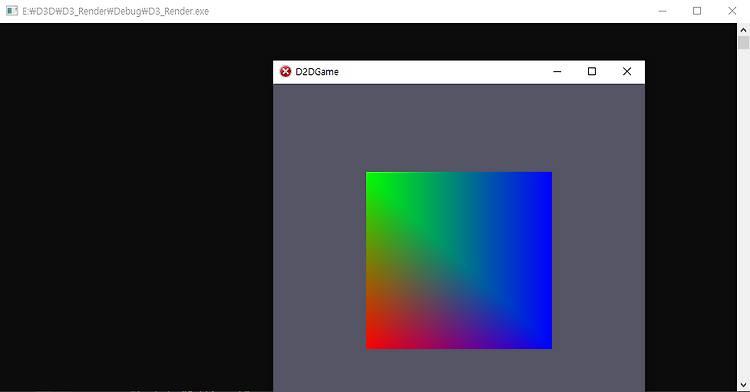Click the console vertical scrollbar thumb

(743, 43)
